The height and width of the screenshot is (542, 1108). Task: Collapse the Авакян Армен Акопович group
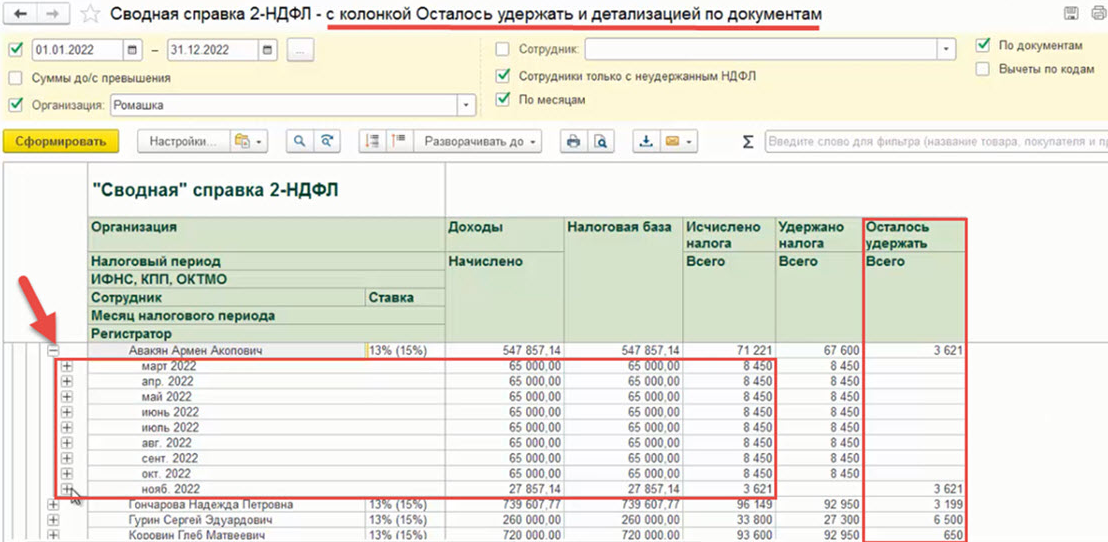tap(53, 351)
